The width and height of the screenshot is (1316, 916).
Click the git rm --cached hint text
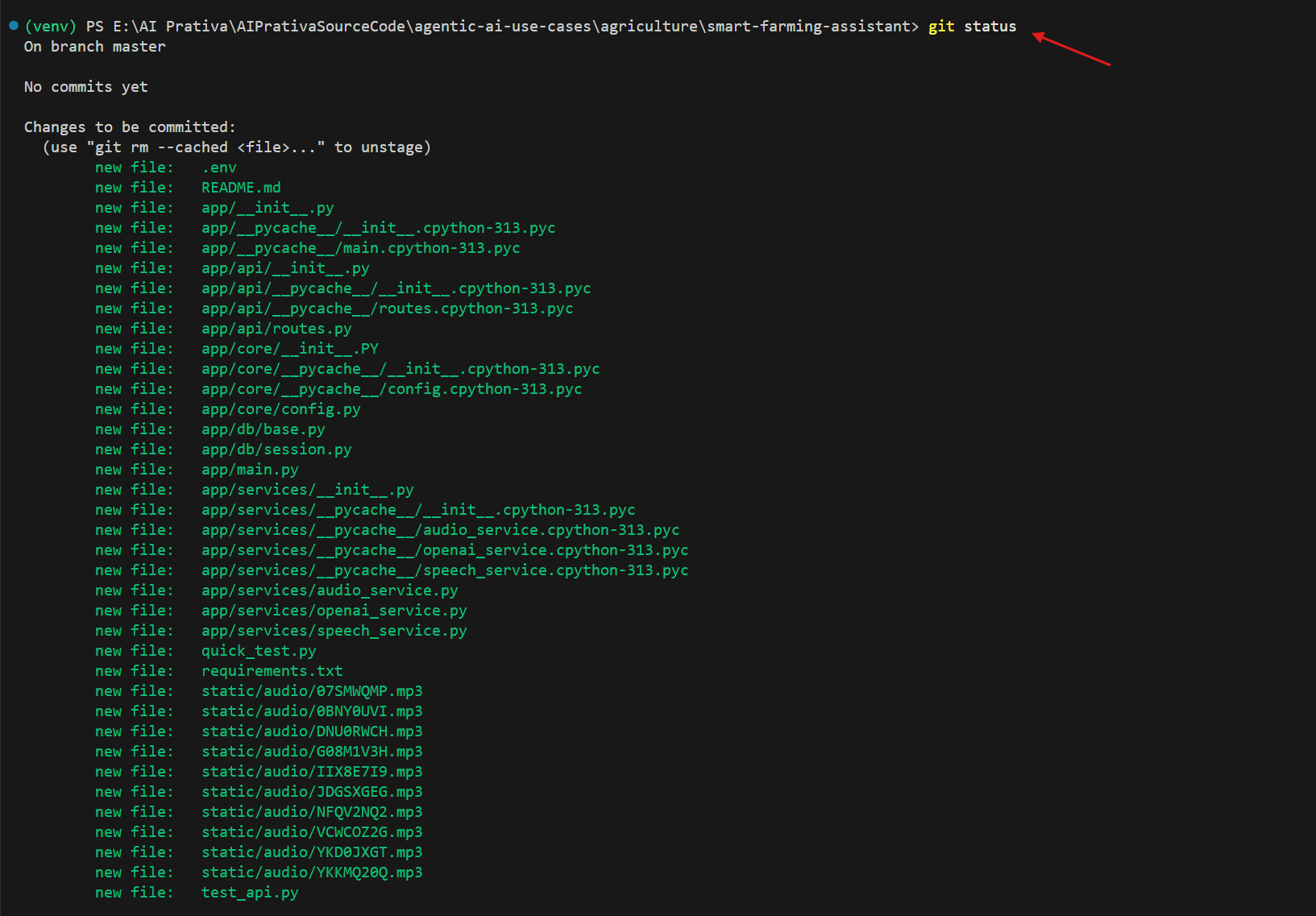tap(237, 147)
